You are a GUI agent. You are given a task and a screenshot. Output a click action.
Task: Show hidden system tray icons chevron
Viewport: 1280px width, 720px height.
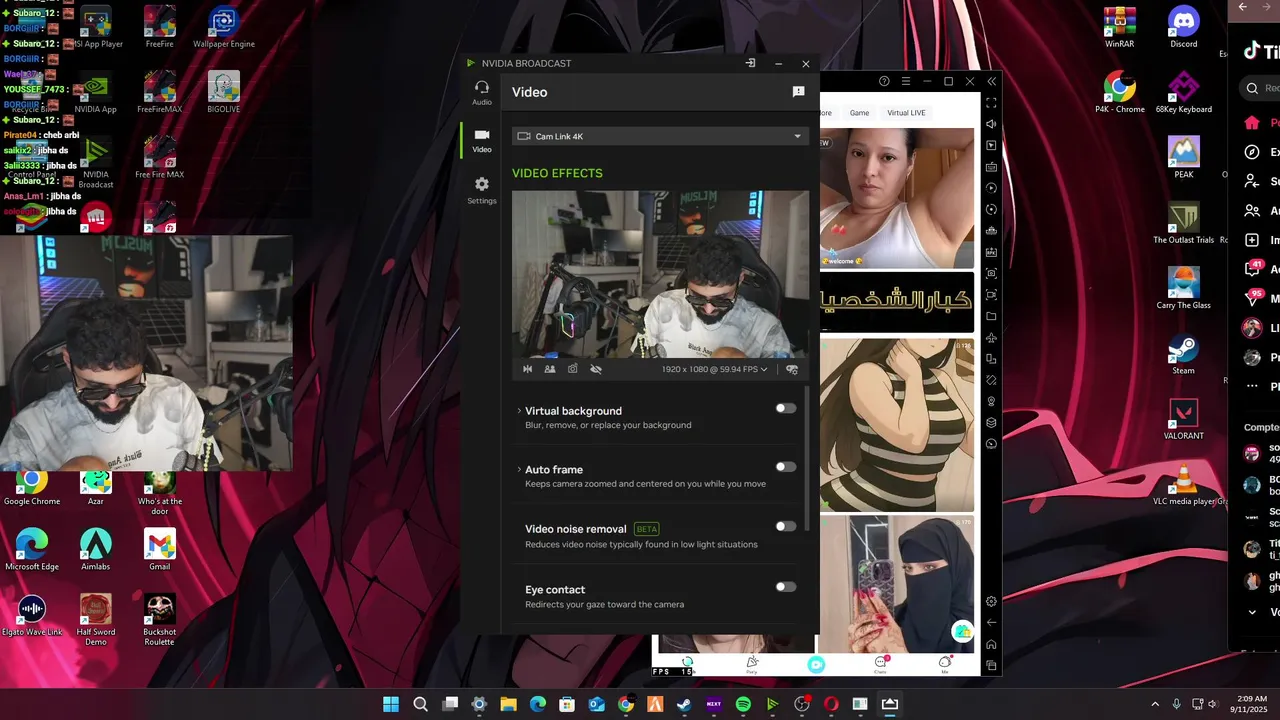[x=1155, y=704]
